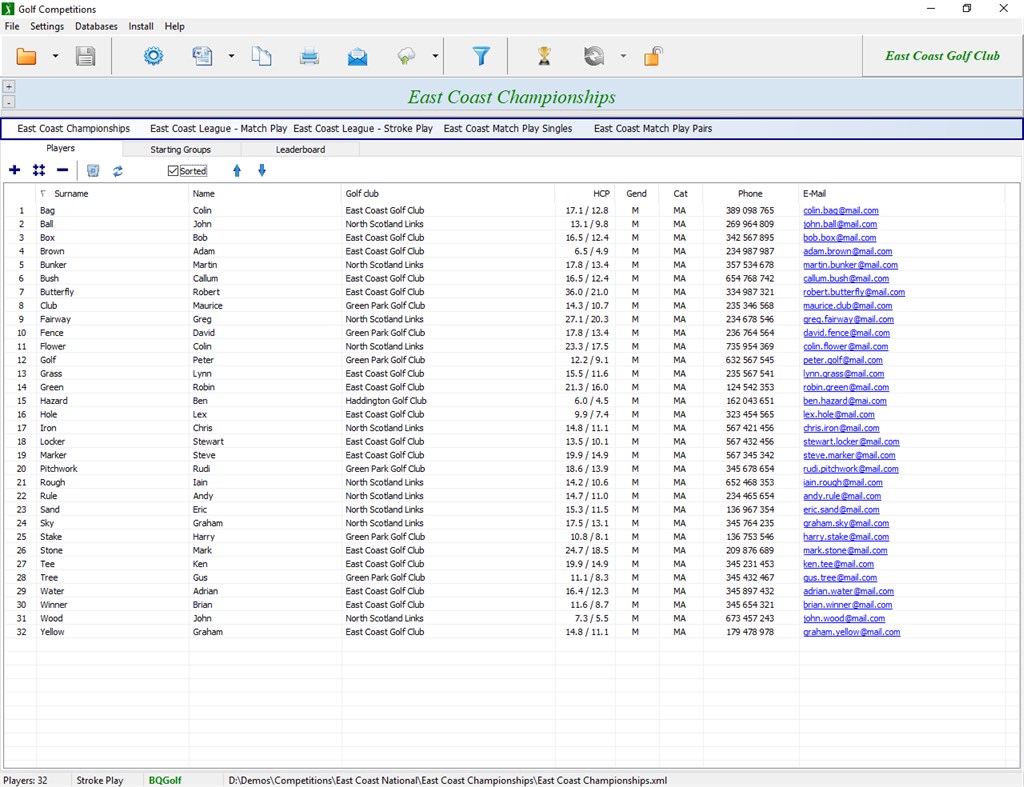
Task: Expand the dropdown beside the refresh icon
Action: [x=623, y=56]
